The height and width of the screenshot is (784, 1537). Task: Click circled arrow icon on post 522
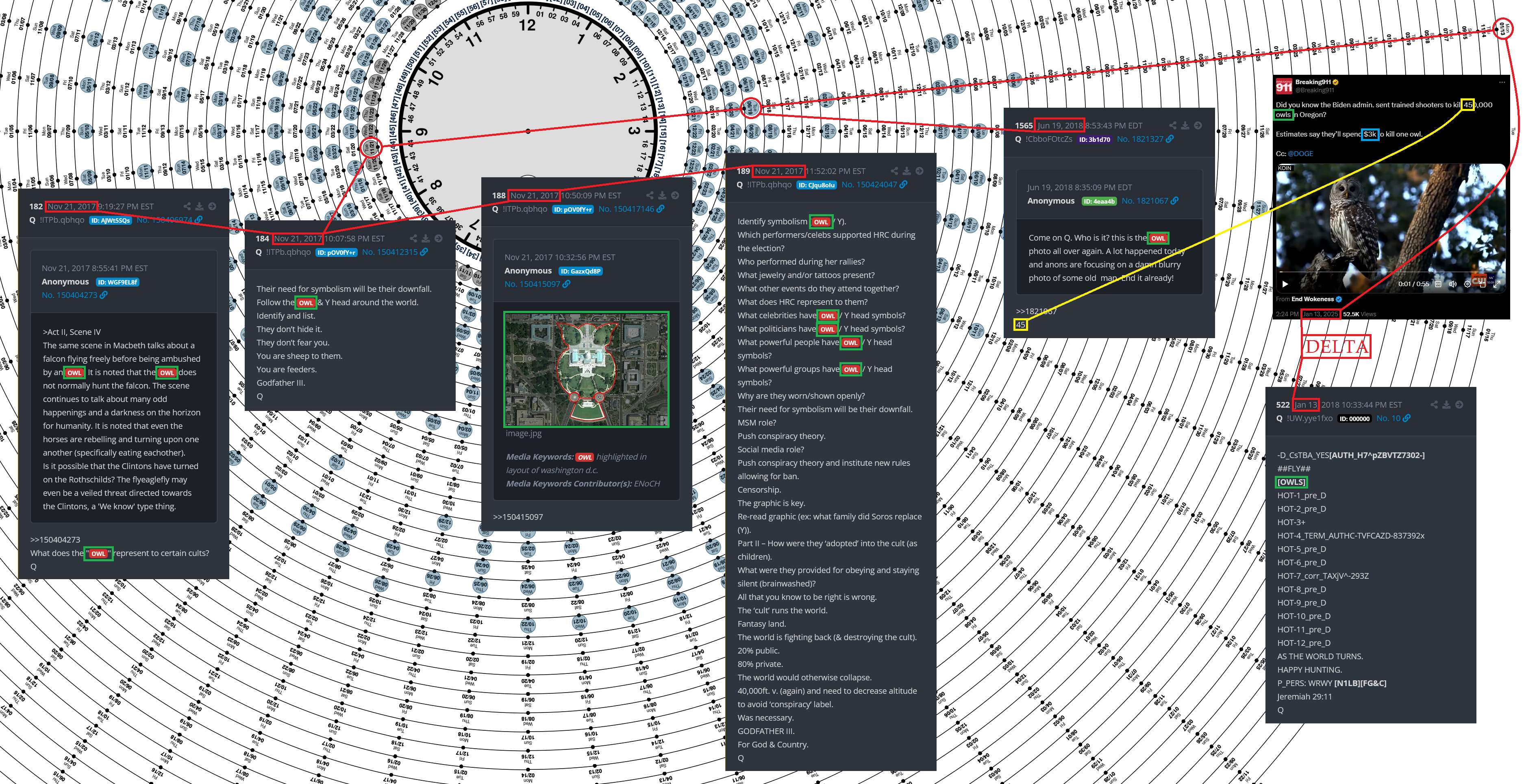[x=1459, y=404]
